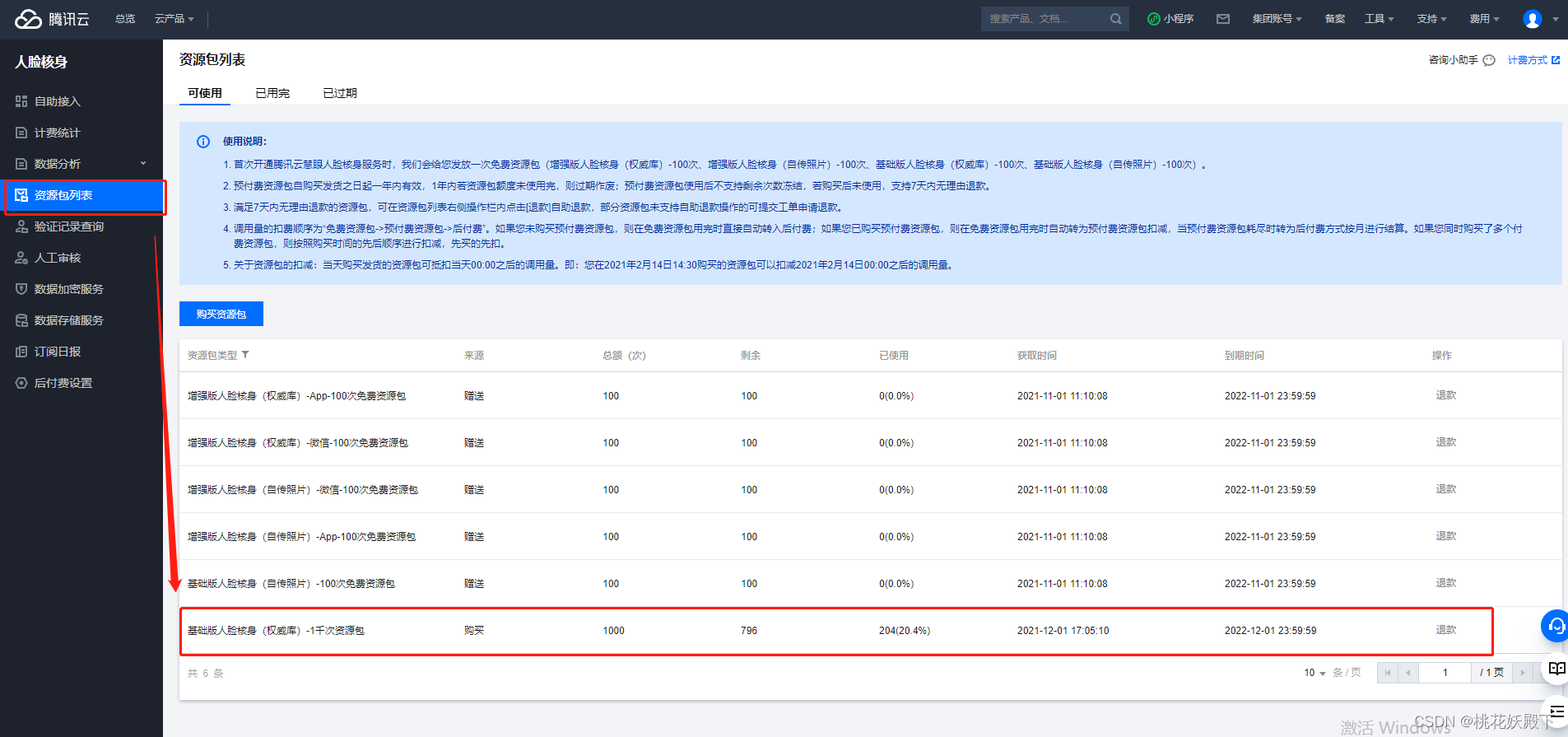Switch to the 已用完 tab
Screen dimensions: 1568x737
pos(272,93)
